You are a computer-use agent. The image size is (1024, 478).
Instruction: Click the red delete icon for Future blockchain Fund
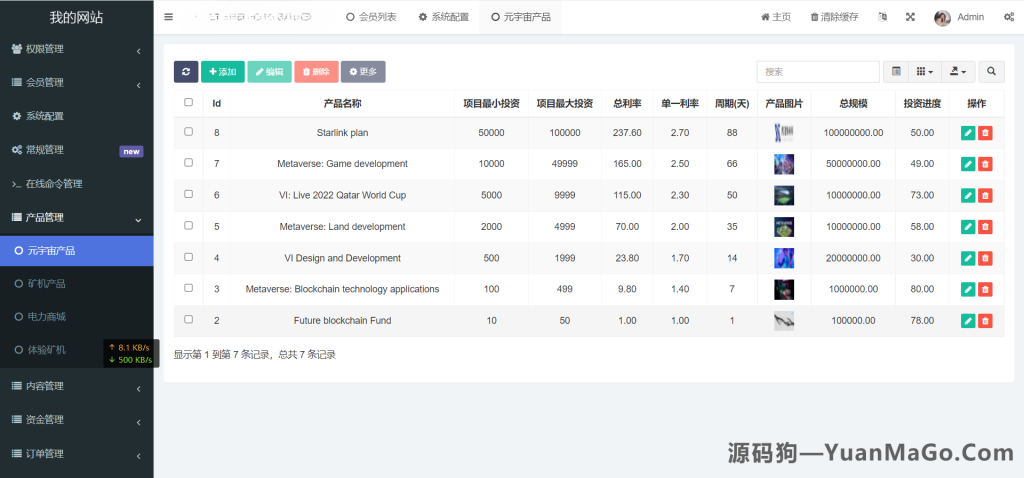[985, 321]
